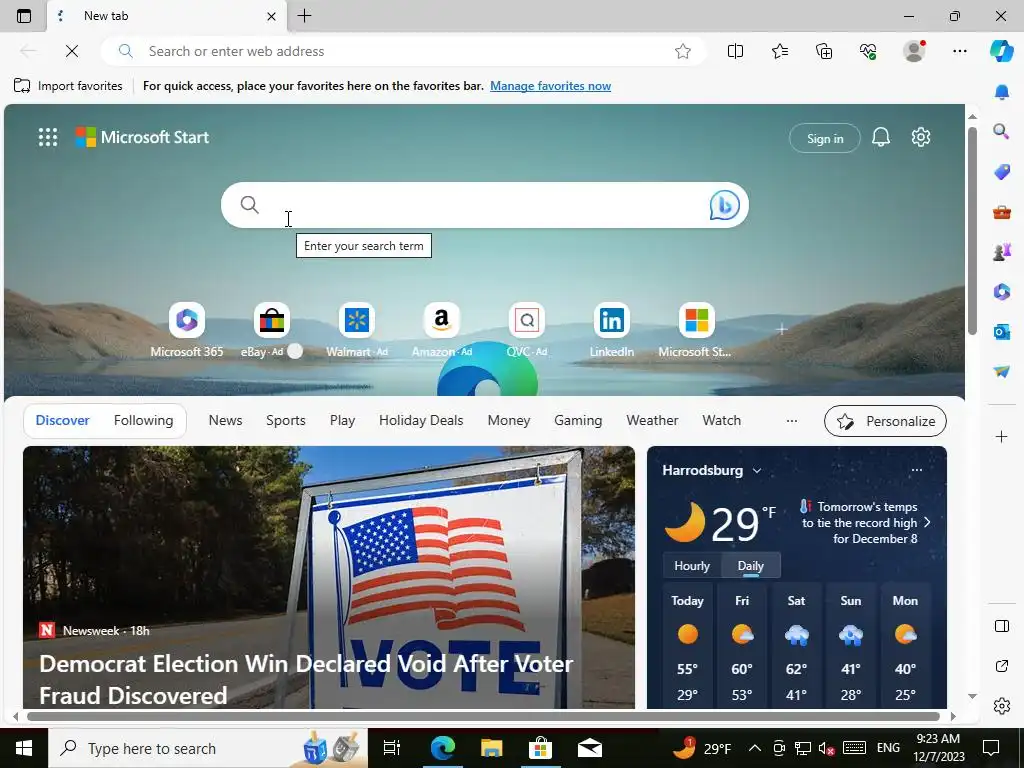Open sidebar Shopping tag
The height and width of the screenshot is (768, 1024).
tap(1001, 172)
